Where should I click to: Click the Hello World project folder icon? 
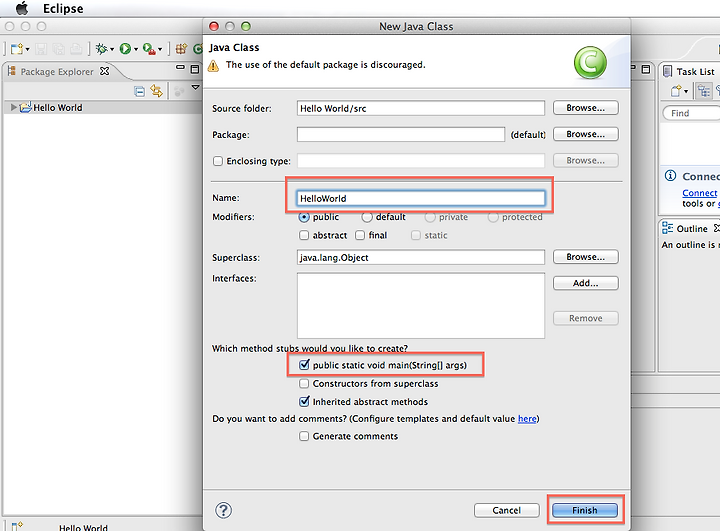point(25,107)
